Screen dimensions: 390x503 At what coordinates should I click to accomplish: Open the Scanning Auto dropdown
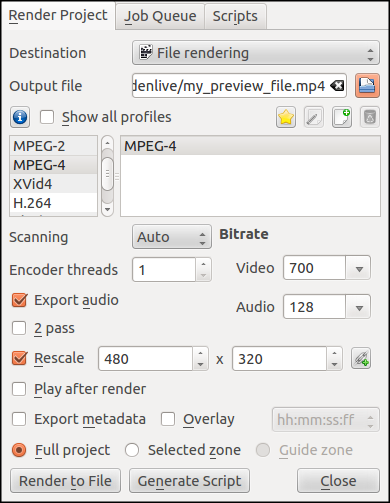[172, 237]
